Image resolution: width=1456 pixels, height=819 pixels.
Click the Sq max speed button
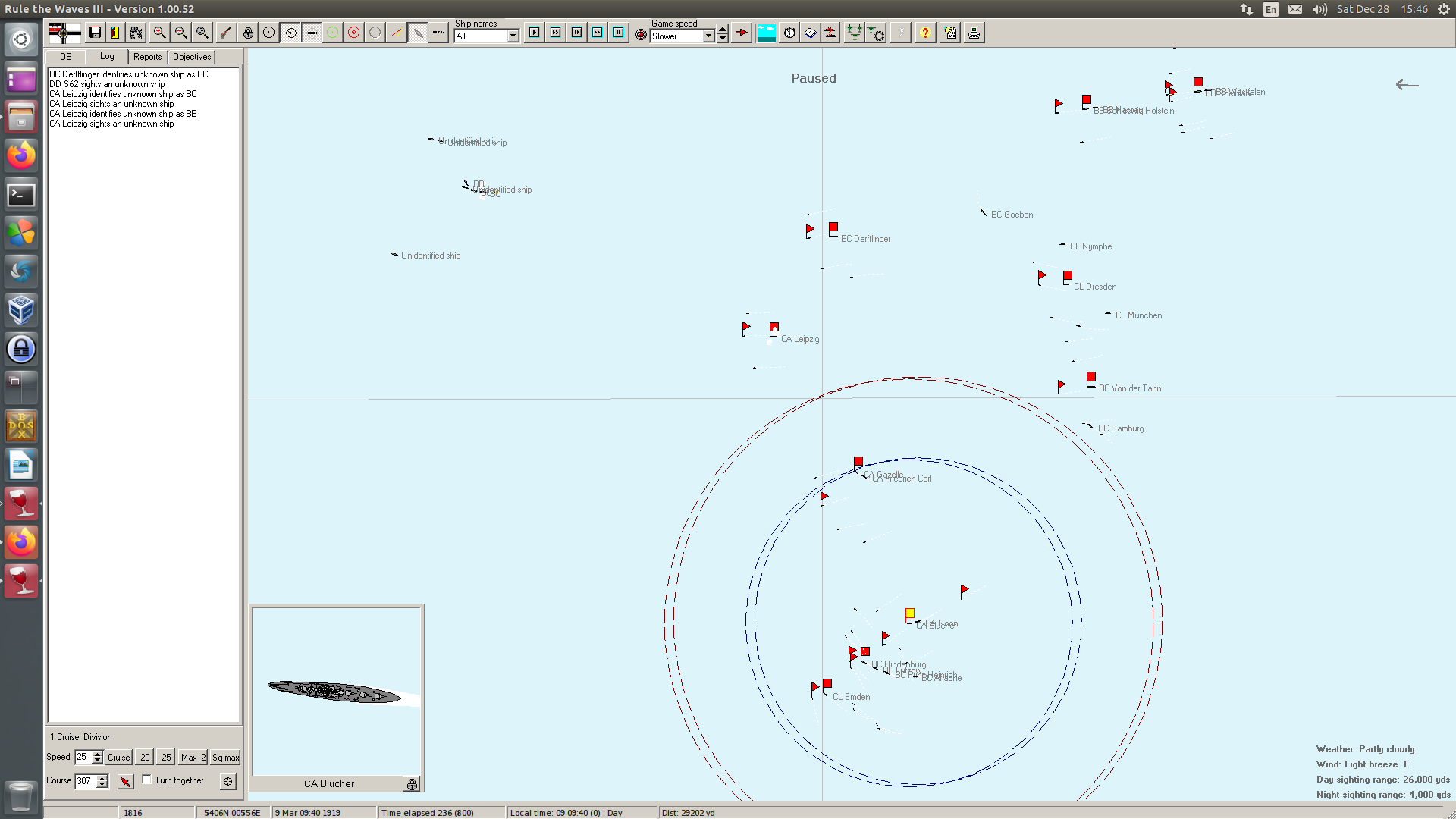tap(225, 758)
